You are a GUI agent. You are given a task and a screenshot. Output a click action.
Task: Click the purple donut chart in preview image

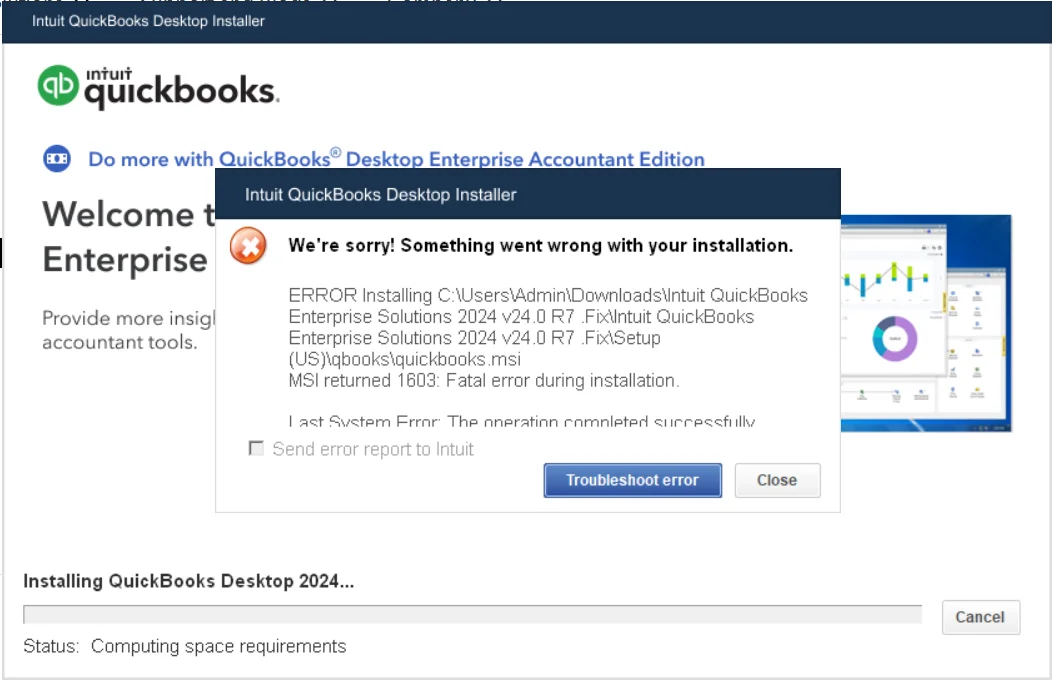click(894, 339)
